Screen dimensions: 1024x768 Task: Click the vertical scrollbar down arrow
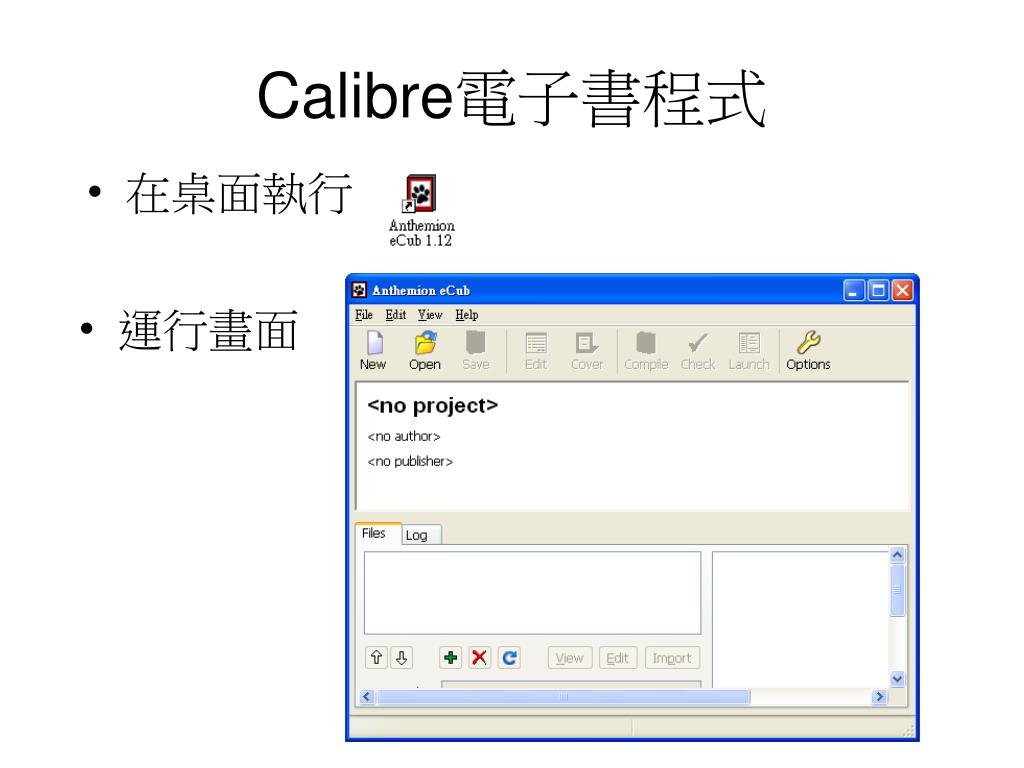point(897,679)
